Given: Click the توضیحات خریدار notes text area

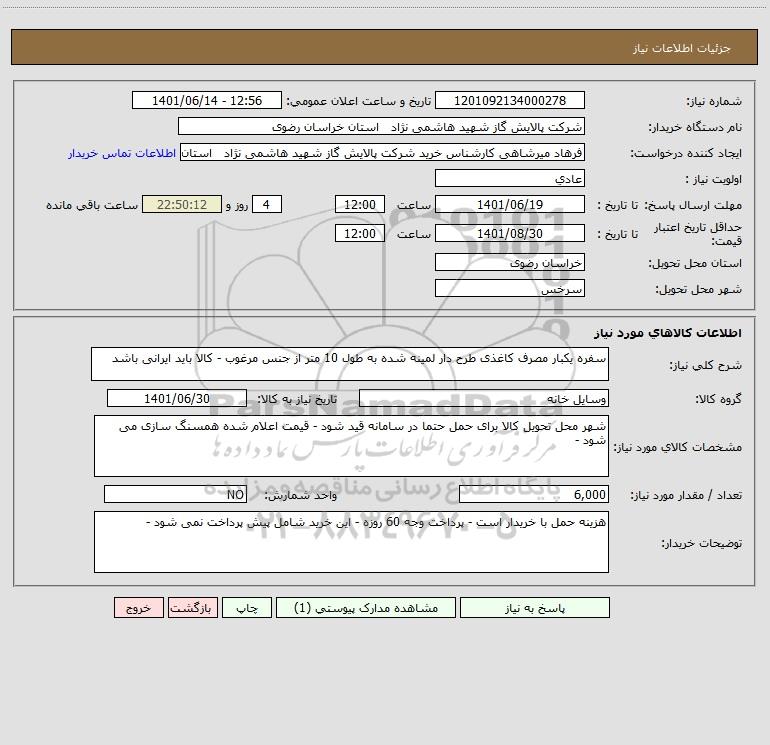Looking at the screenshot, I should (x=351, y=542).
